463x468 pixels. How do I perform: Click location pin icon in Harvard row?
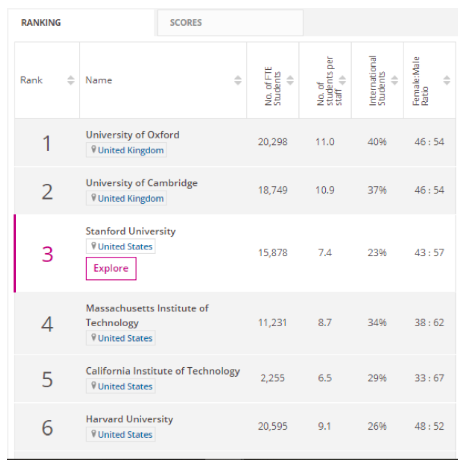(94, 433)
